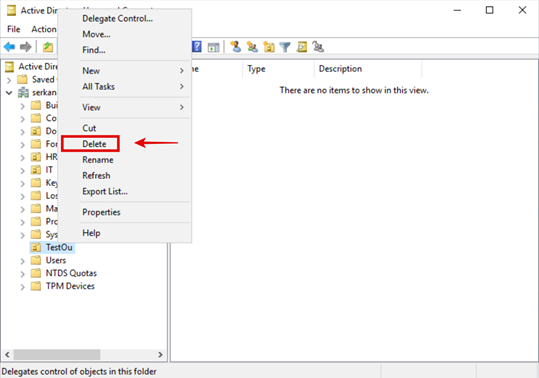Click the Type column header
This screenshot has height=378, width=539.
278,69
